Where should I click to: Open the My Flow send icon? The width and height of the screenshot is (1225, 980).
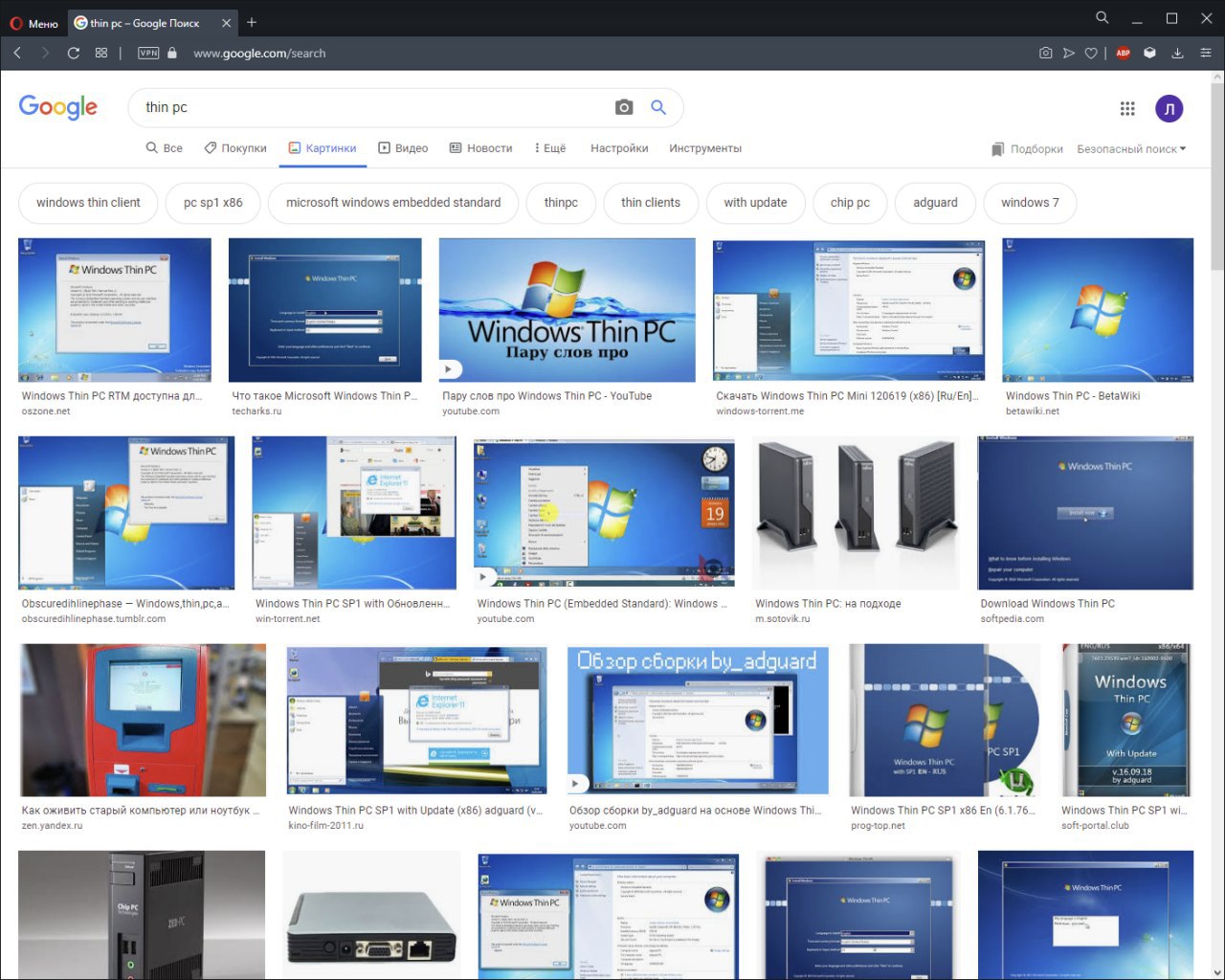[x=1068, y=54]
